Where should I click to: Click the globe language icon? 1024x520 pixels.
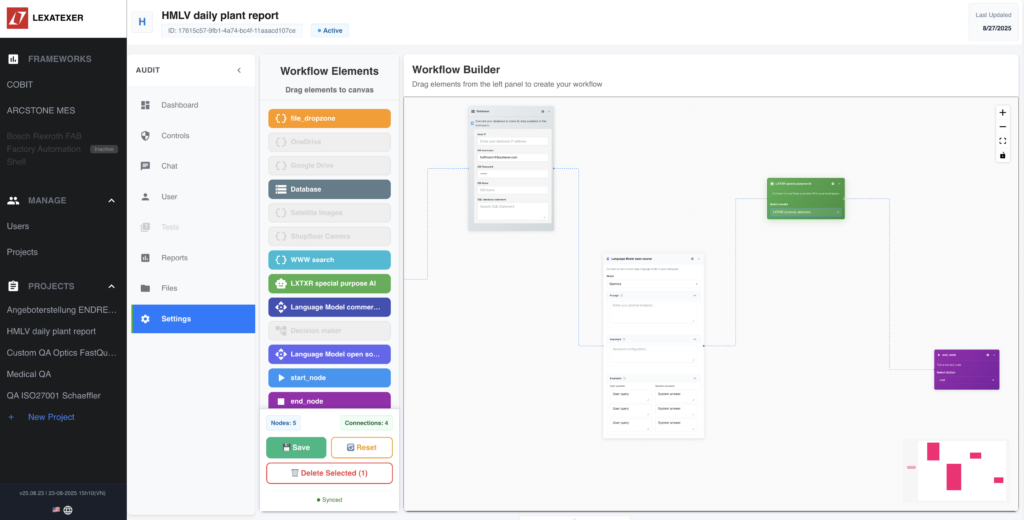click(x=68, y=509)
